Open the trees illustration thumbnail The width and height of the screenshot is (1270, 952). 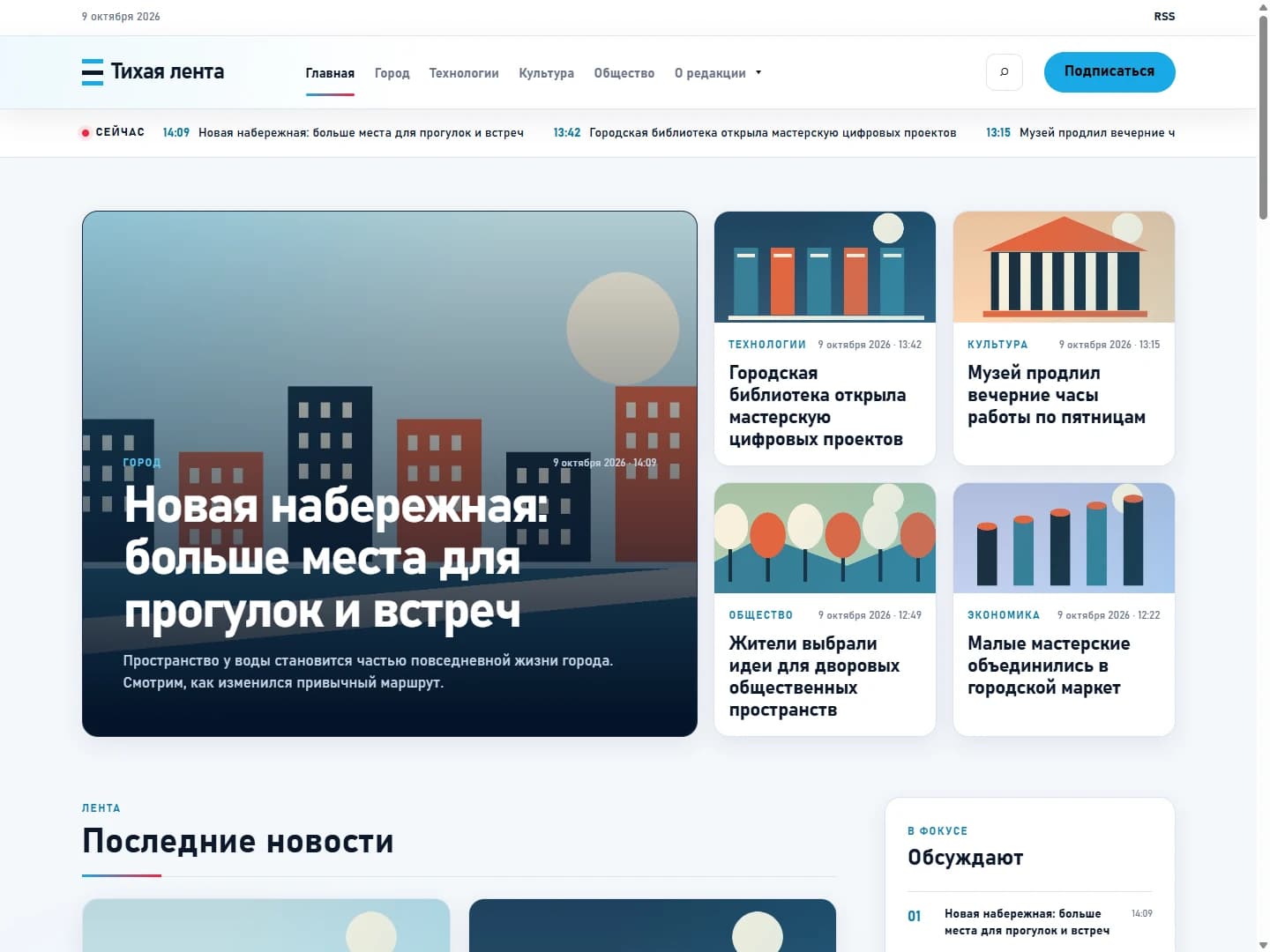click(825, 538)
